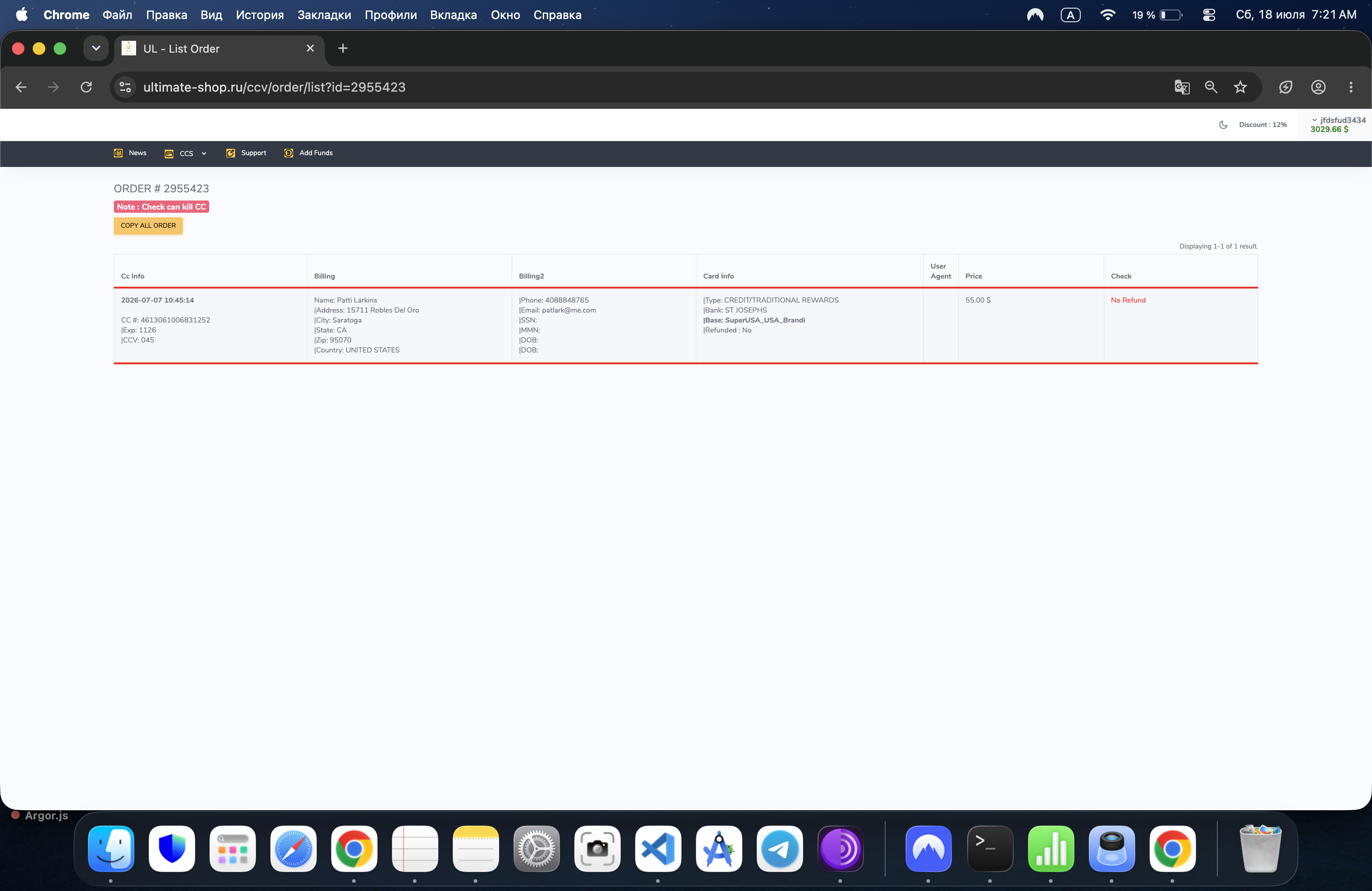Image resolution: width=1372 pixels, height=891 pixels.
Task: Click the COPY ALL ORDER button
Action: [148, 225]
